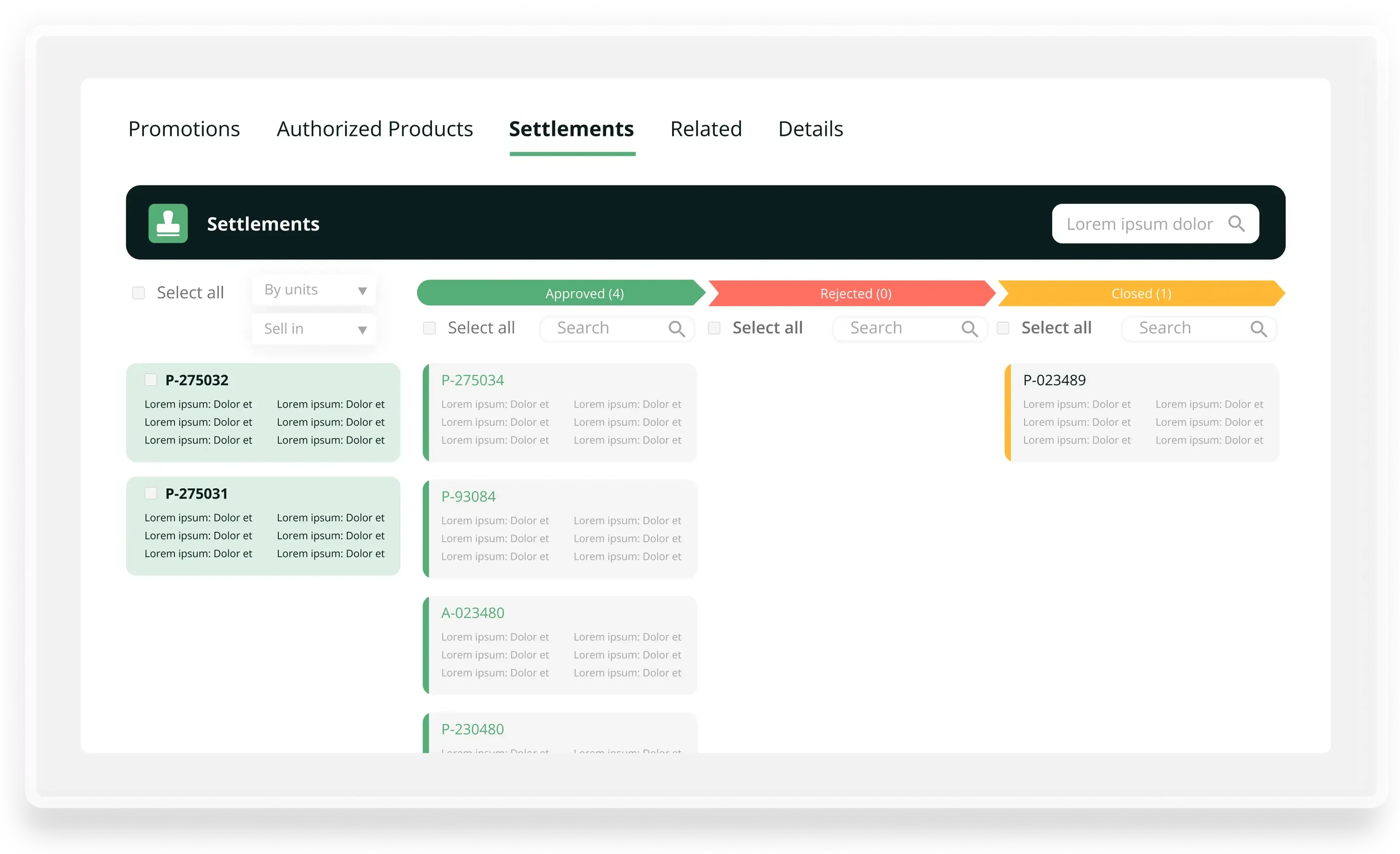Image resolution: width=1400 pixels, height=854 pixels.
Task: Enable Select all under Approved column
Action: [429, 328]
